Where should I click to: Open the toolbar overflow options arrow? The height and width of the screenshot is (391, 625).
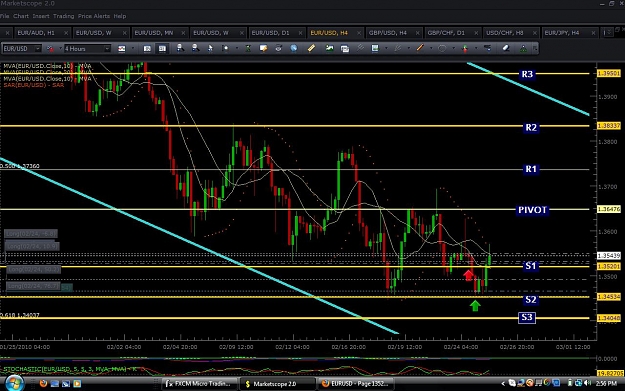click(x=535, y=49)
